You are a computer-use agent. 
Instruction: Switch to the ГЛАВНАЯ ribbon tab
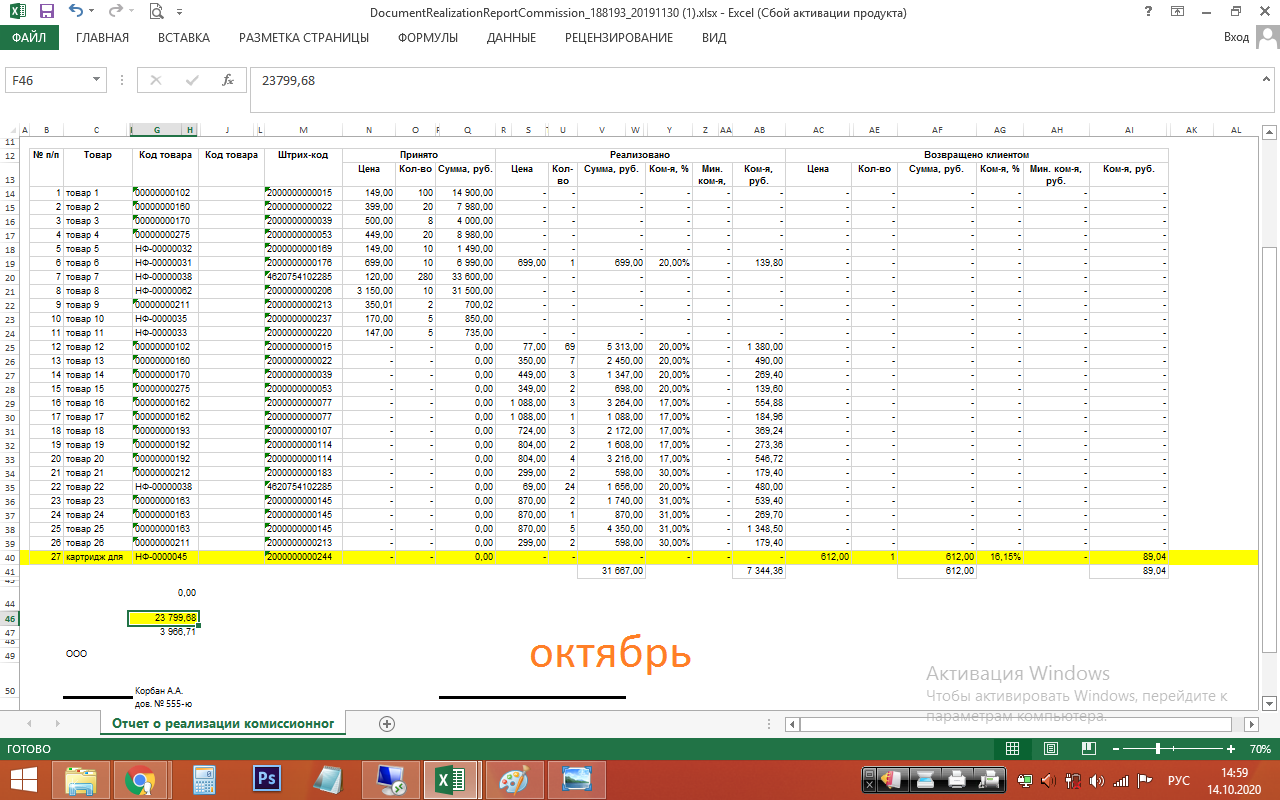[x=102, y=38]
